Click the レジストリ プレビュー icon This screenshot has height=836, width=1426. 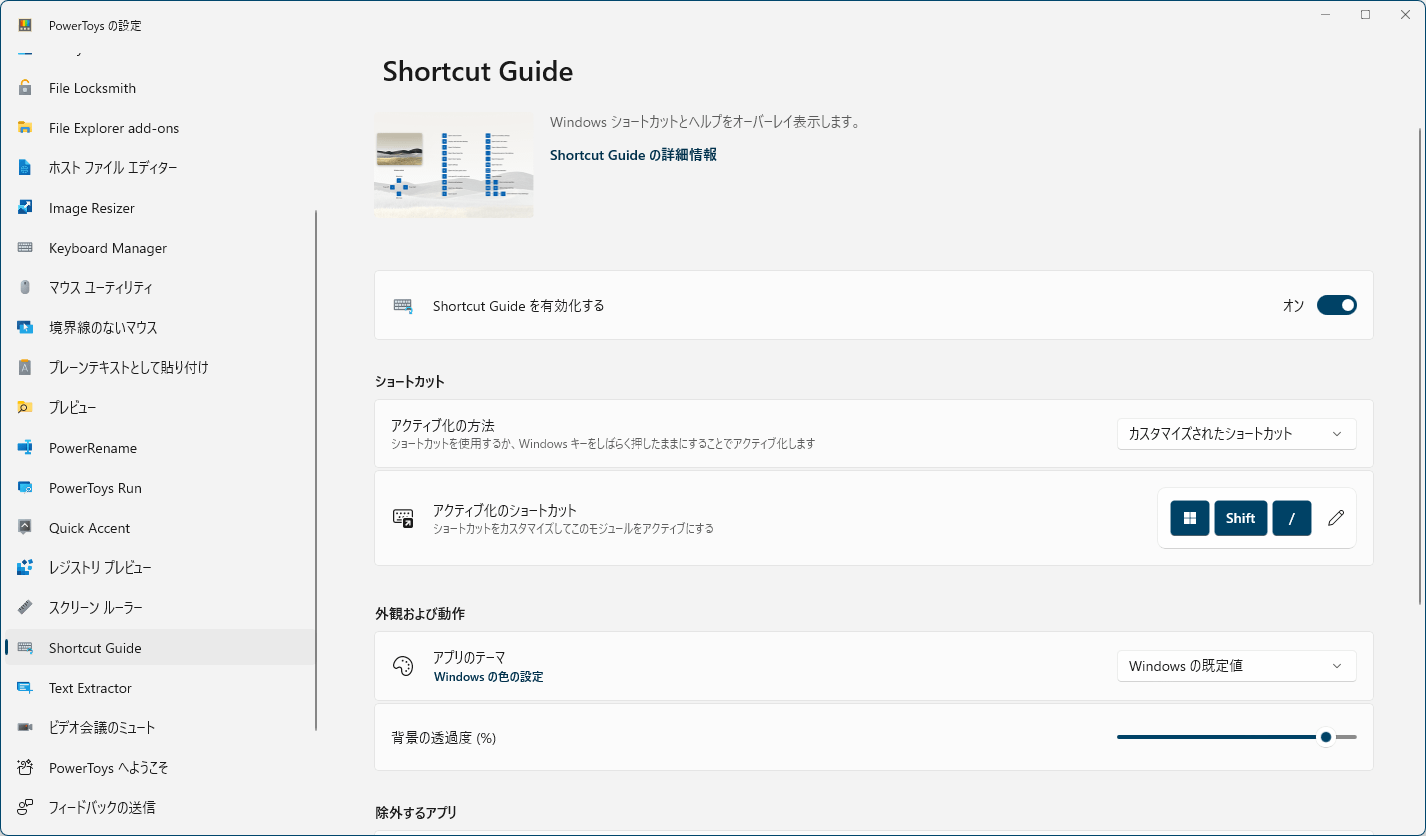(25, 568)
